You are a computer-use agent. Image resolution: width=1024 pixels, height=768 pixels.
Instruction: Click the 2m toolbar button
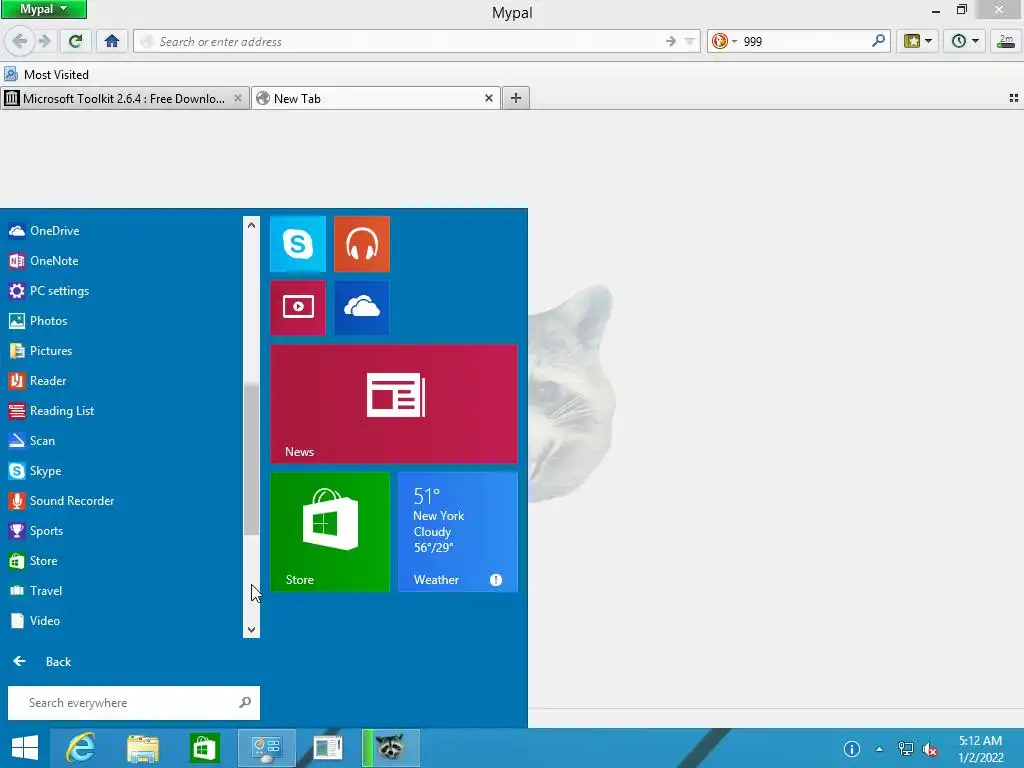coord(1006,41)
